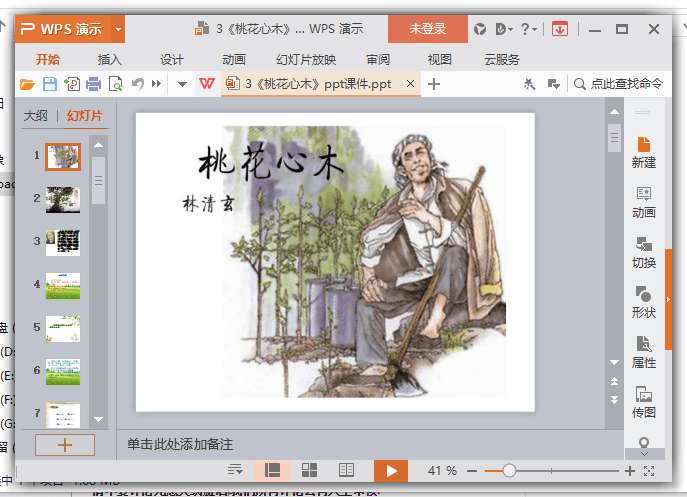Open the quick access toolbar dropdown arrow
The width and height of the screenshot is (687, 497).
(182, 84)
